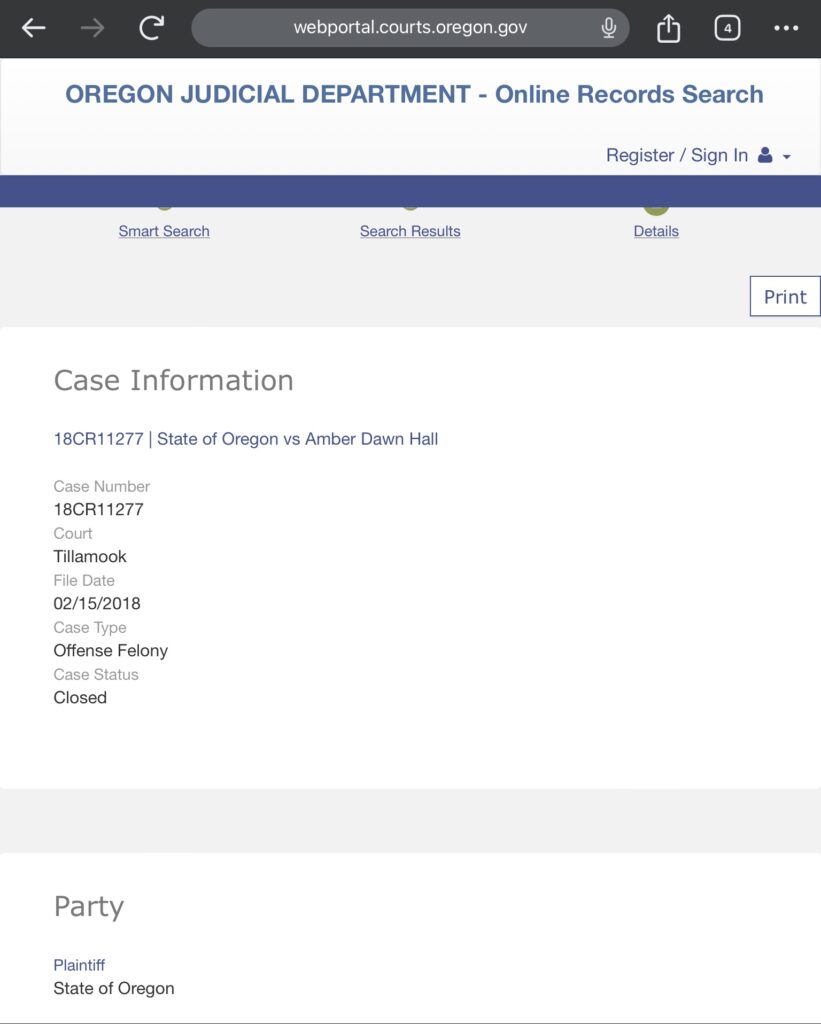
Task: Click the Plaintiff party label
Action: pyautogui.click(x=79, y=965)
